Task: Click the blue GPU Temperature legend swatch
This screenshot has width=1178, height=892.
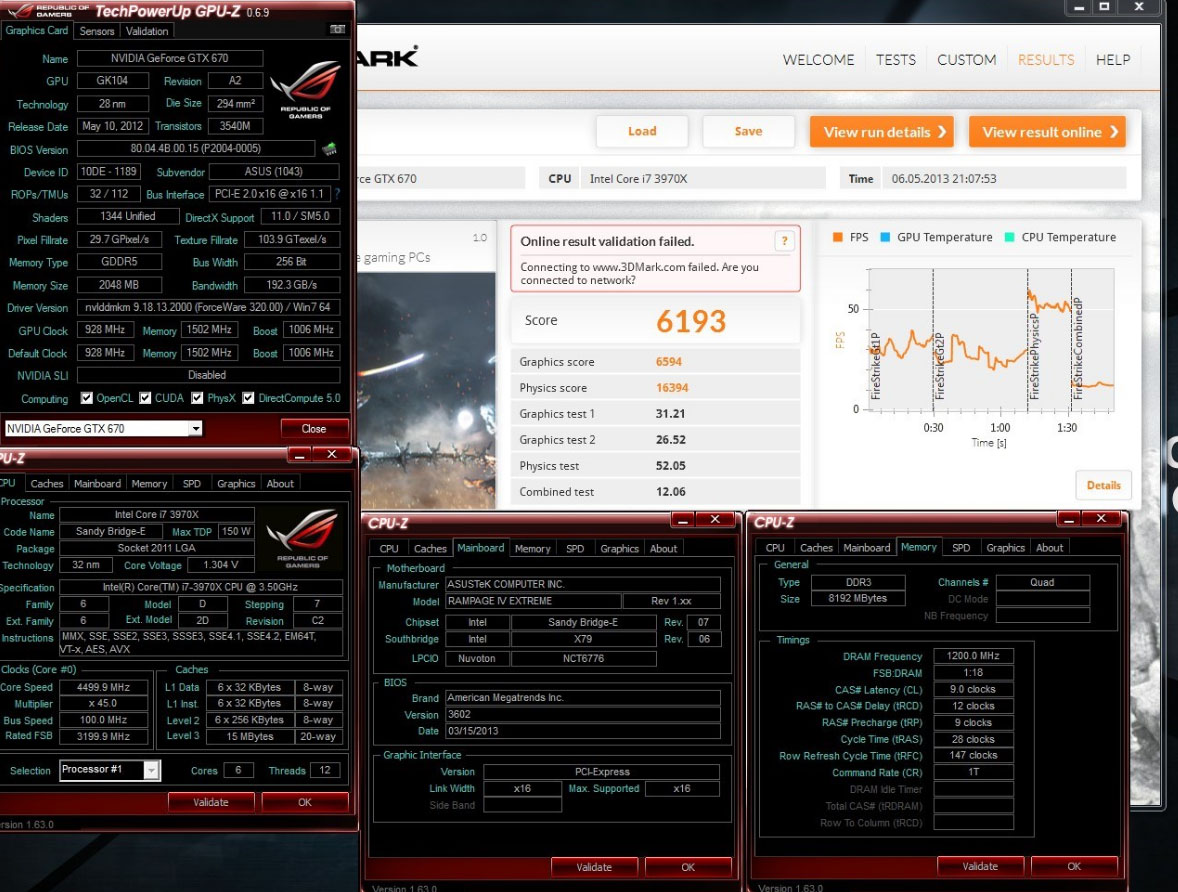Action: 885,237
